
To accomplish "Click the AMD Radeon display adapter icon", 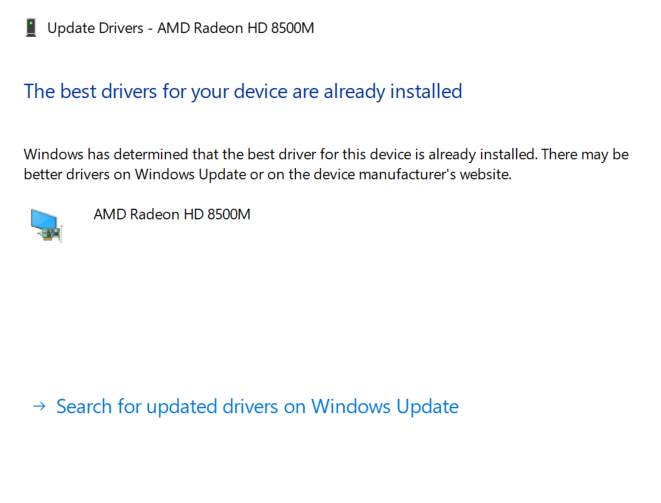I will click(46, 226).
